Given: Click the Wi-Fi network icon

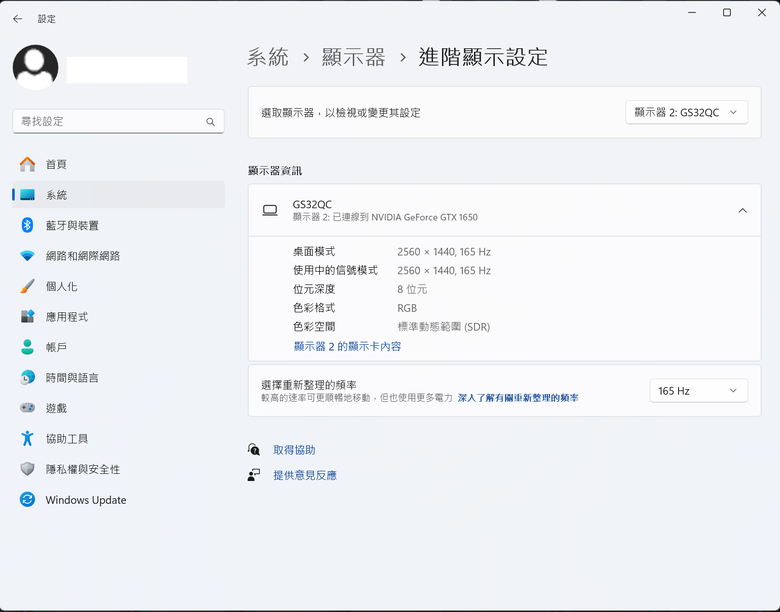Looking at the screenshot, I should pos(27,256).
